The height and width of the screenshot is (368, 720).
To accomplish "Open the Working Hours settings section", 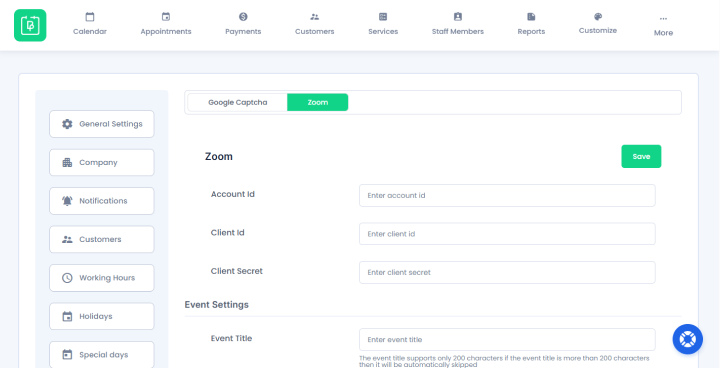I will coord(101,278).
